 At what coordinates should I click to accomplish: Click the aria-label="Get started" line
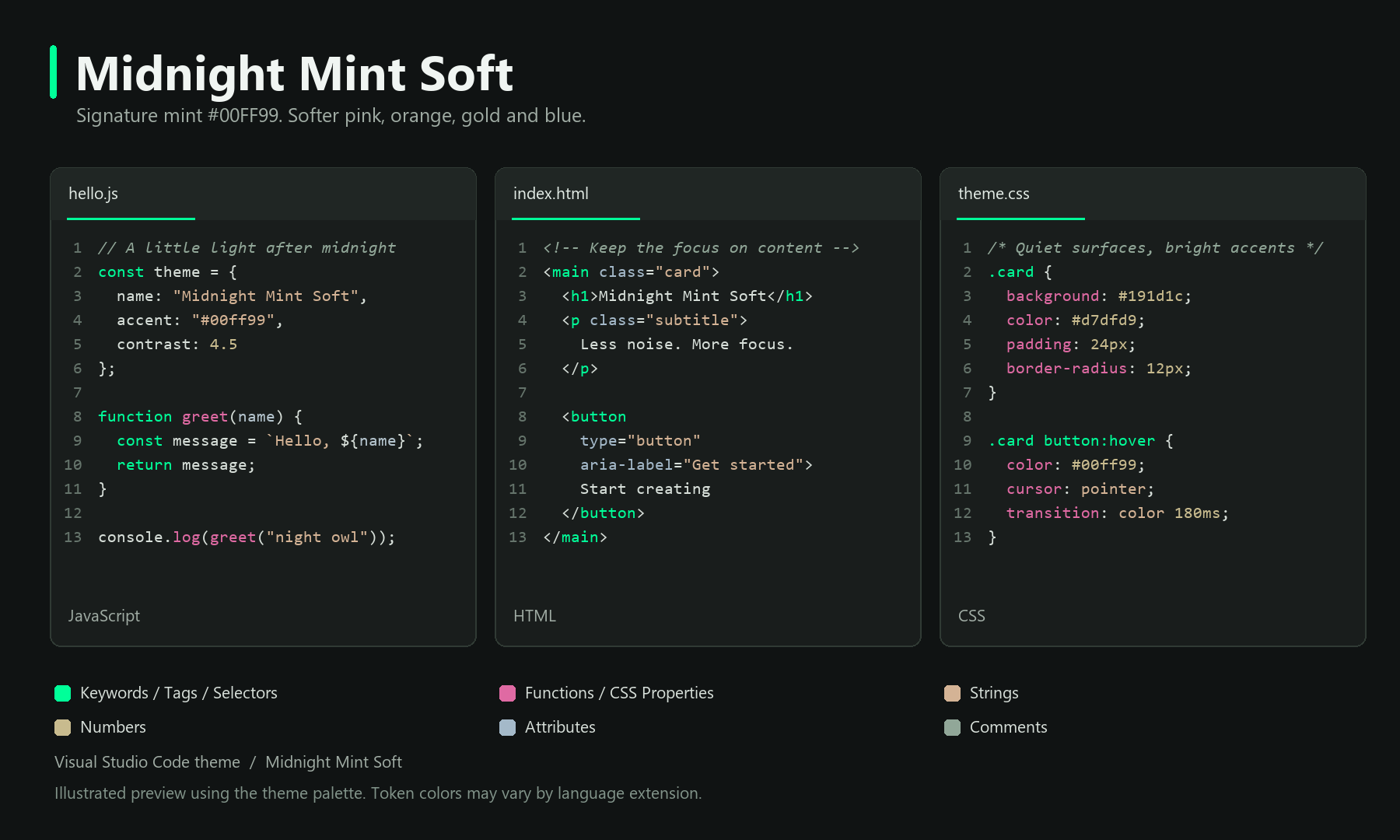click(x=696, y=464)
